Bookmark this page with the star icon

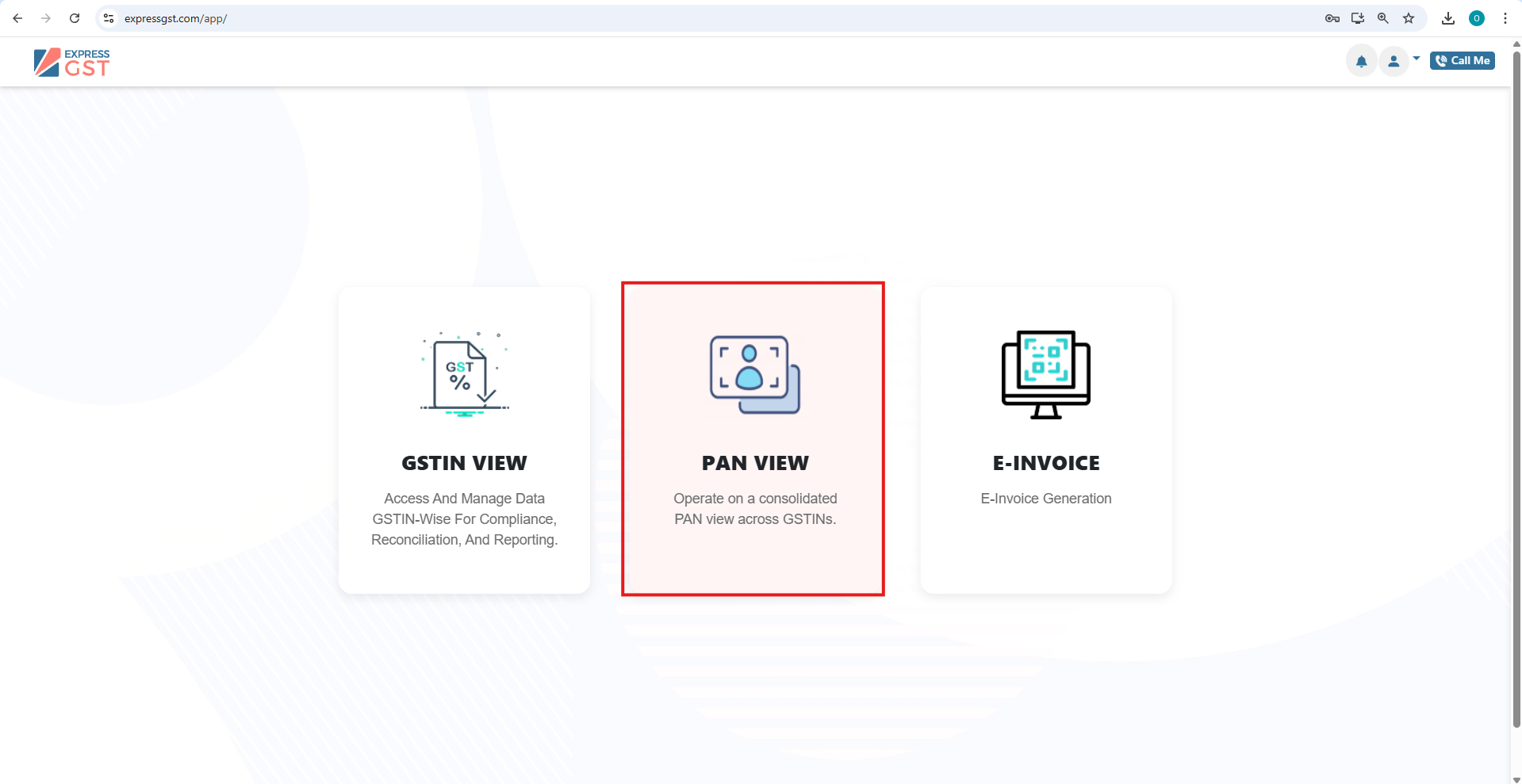[1409, 18]
